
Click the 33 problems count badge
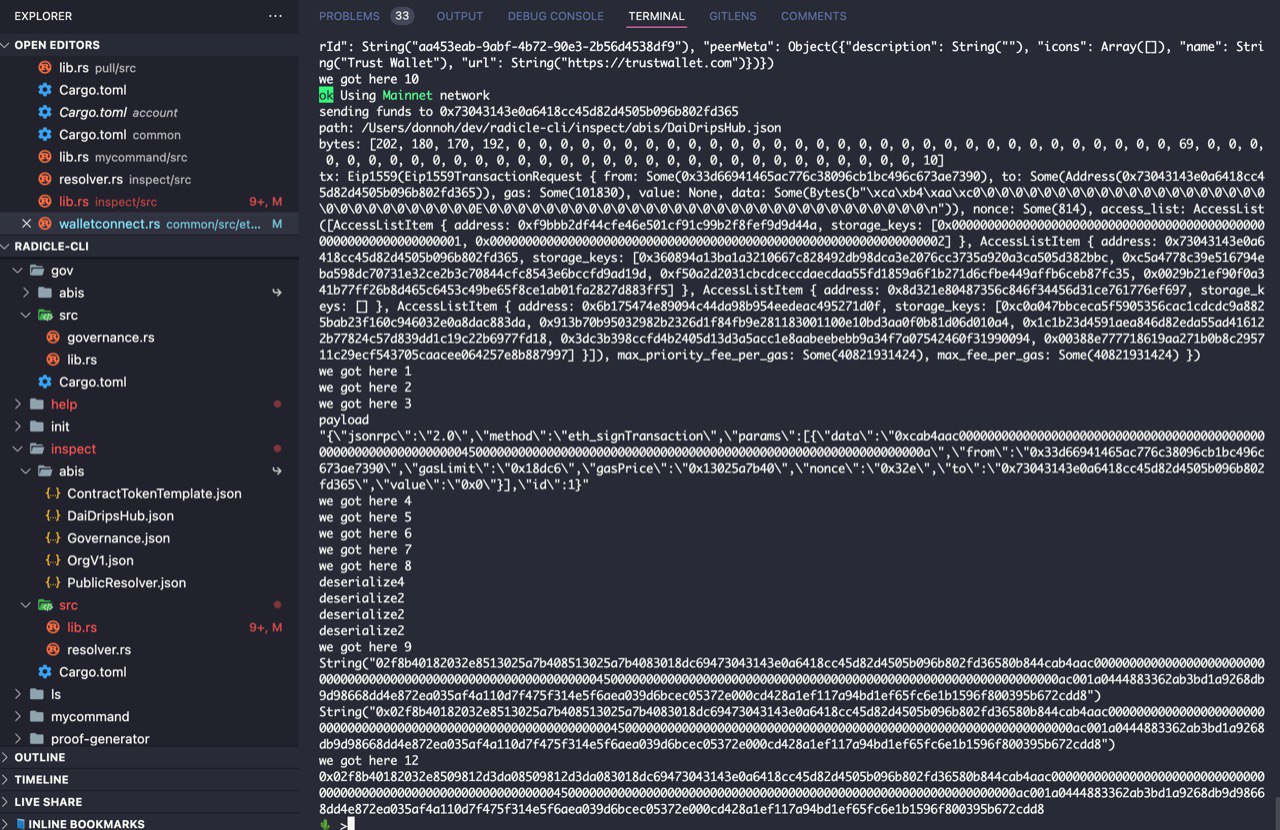point(402,16)
